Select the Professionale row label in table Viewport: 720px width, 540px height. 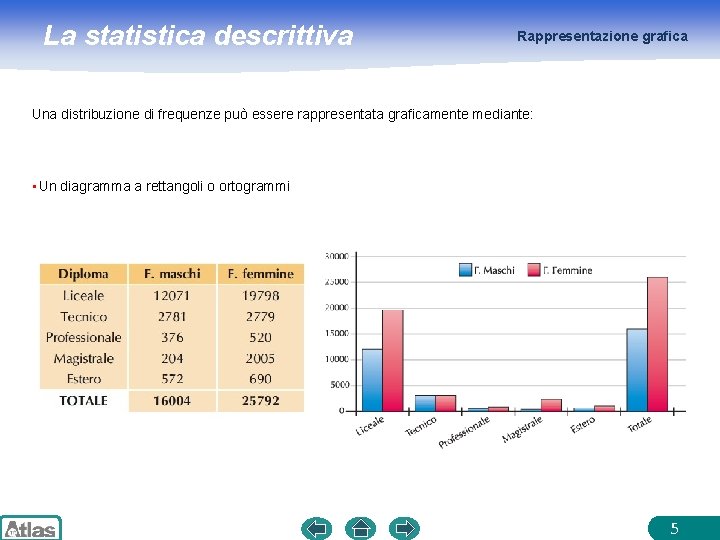[83, 338]
